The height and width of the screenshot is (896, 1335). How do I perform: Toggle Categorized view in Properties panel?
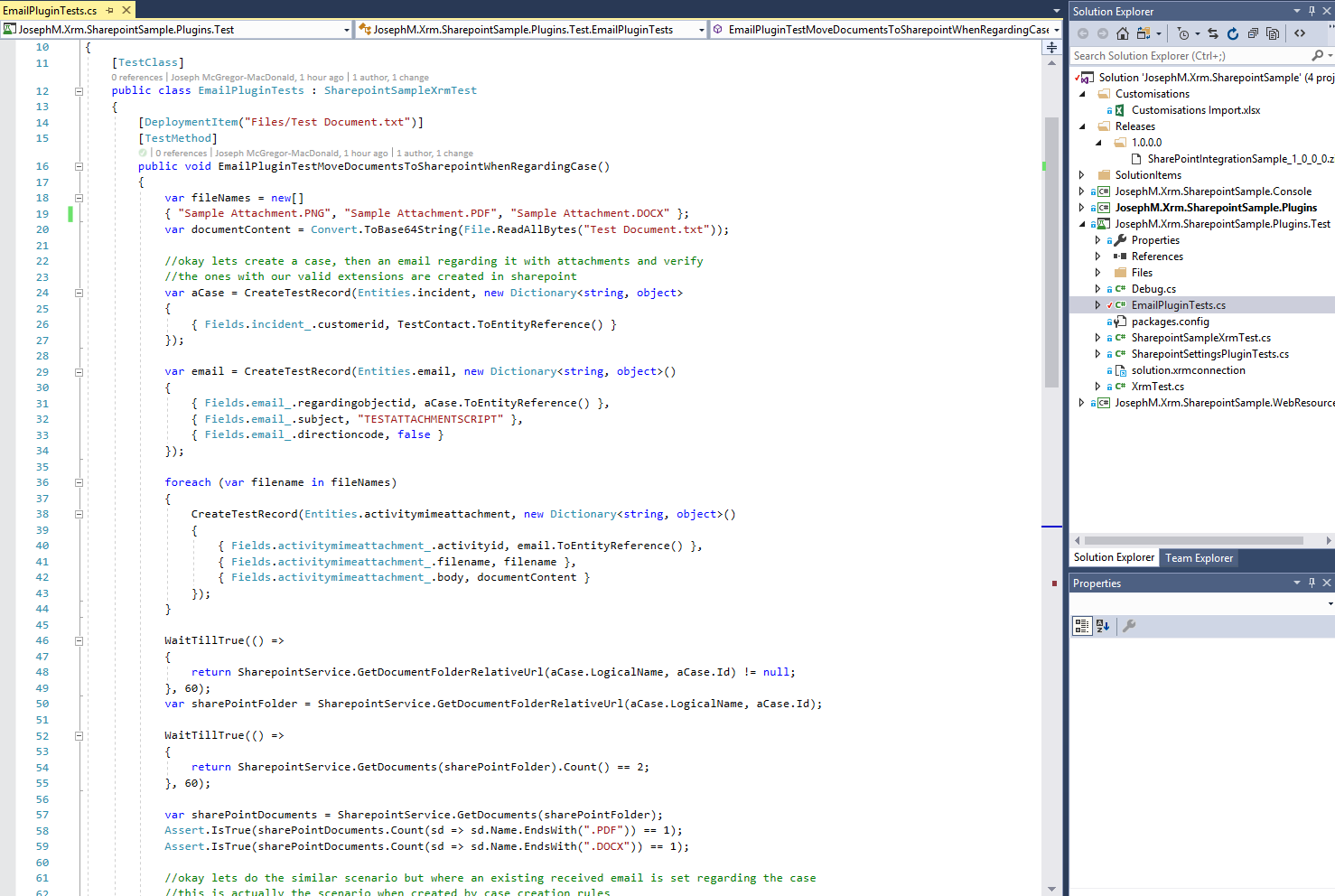pyautogui.click(x=1081, y=625)
